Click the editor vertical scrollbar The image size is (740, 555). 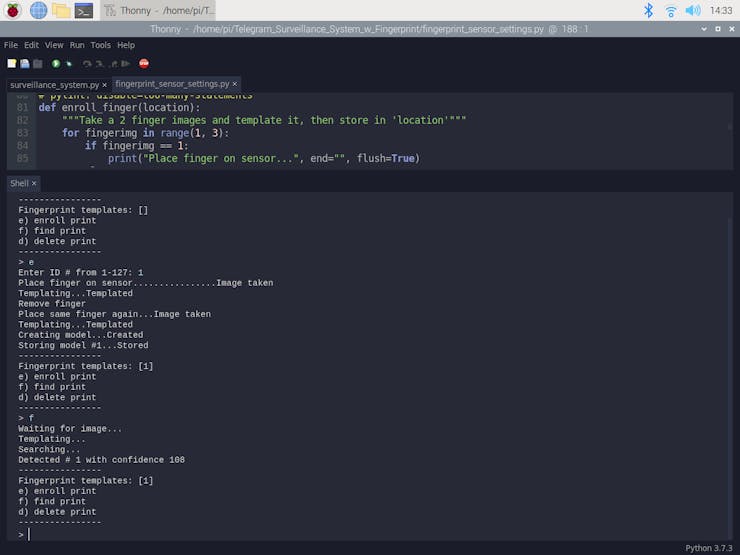(730, 131)
